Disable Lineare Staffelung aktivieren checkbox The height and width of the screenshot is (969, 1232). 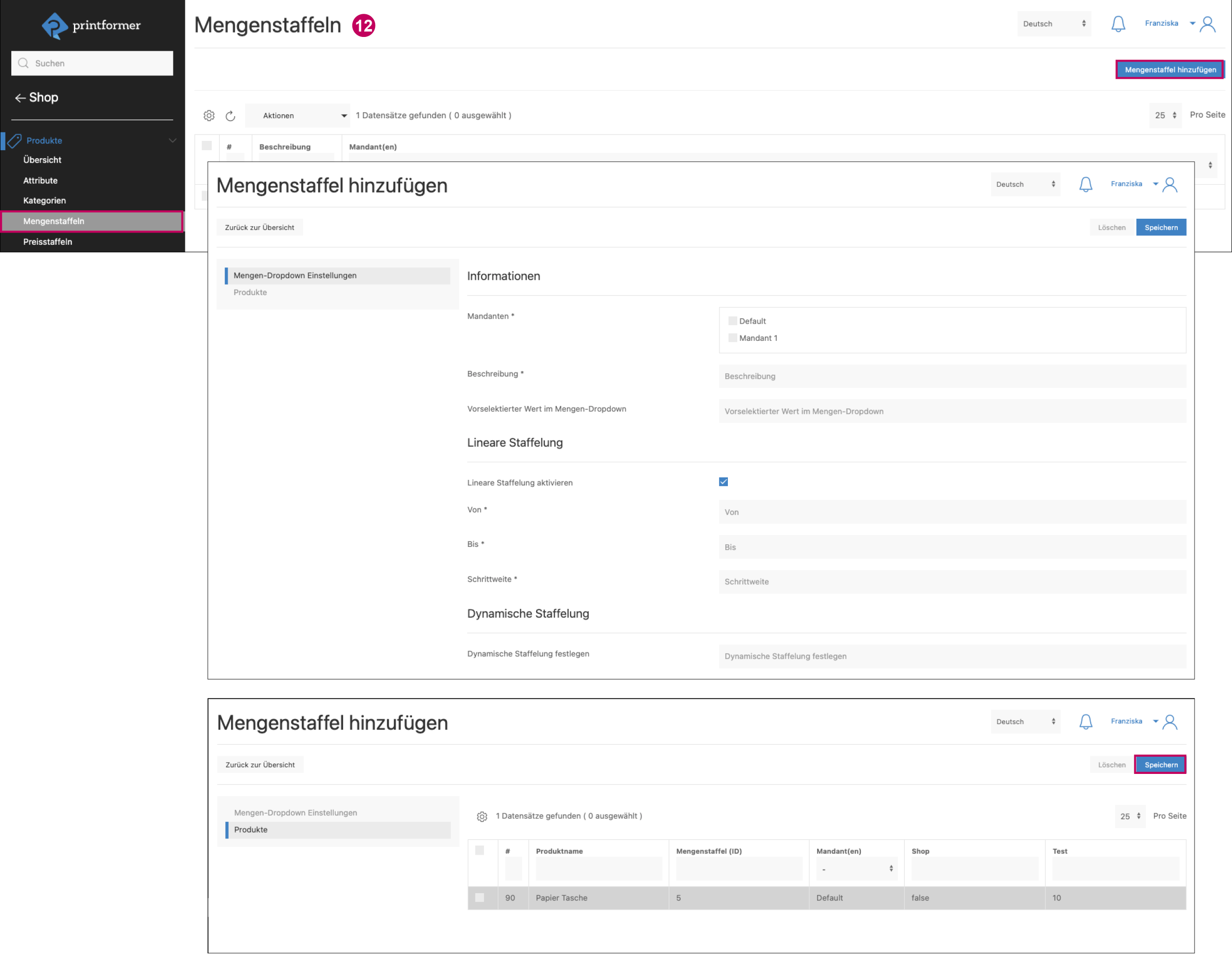(x=723, y=482)
